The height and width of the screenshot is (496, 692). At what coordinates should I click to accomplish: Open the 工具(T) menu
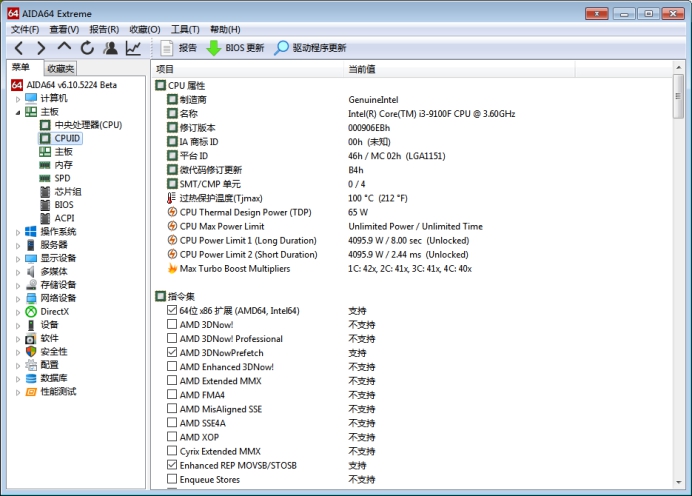[x=185, y=29]
